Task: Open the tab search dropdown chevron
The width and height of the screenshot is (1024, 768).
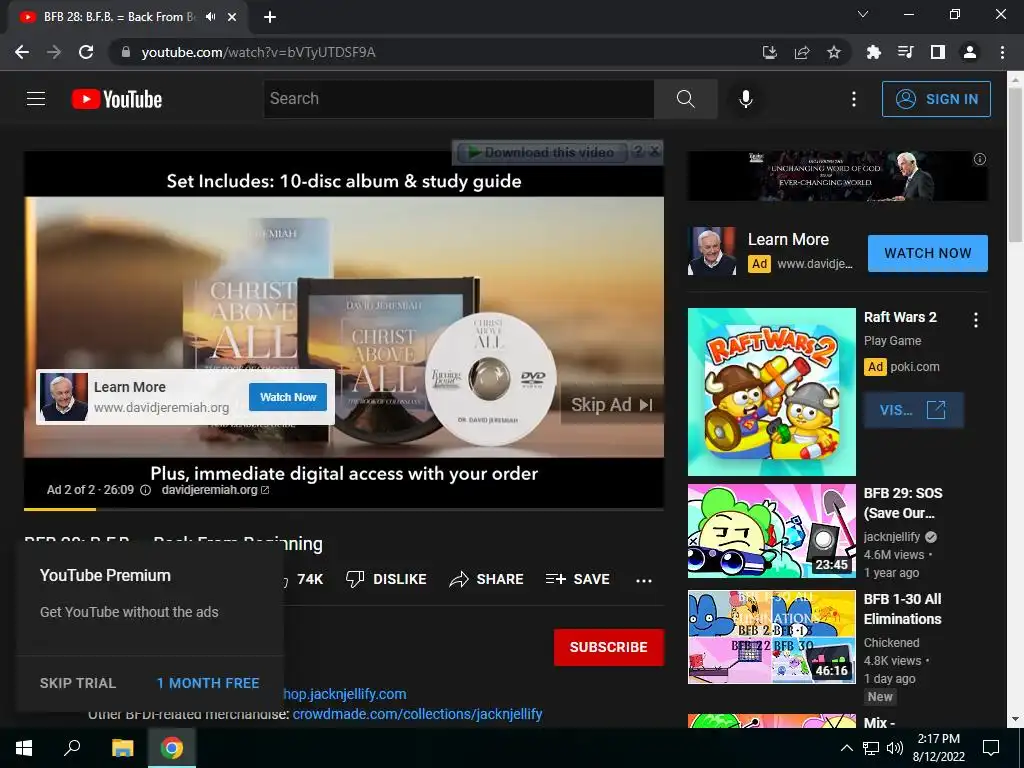Action: 863,14
